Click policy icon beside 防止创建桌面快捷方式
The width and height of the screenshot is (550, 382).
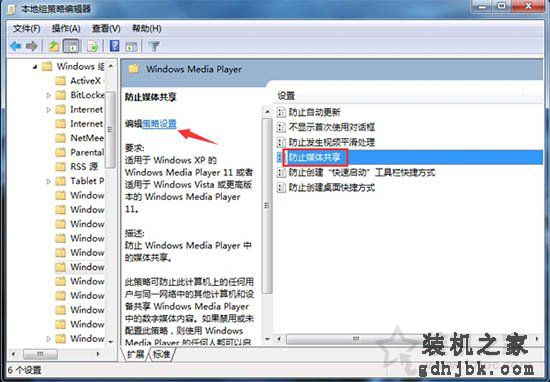(281, 187)
